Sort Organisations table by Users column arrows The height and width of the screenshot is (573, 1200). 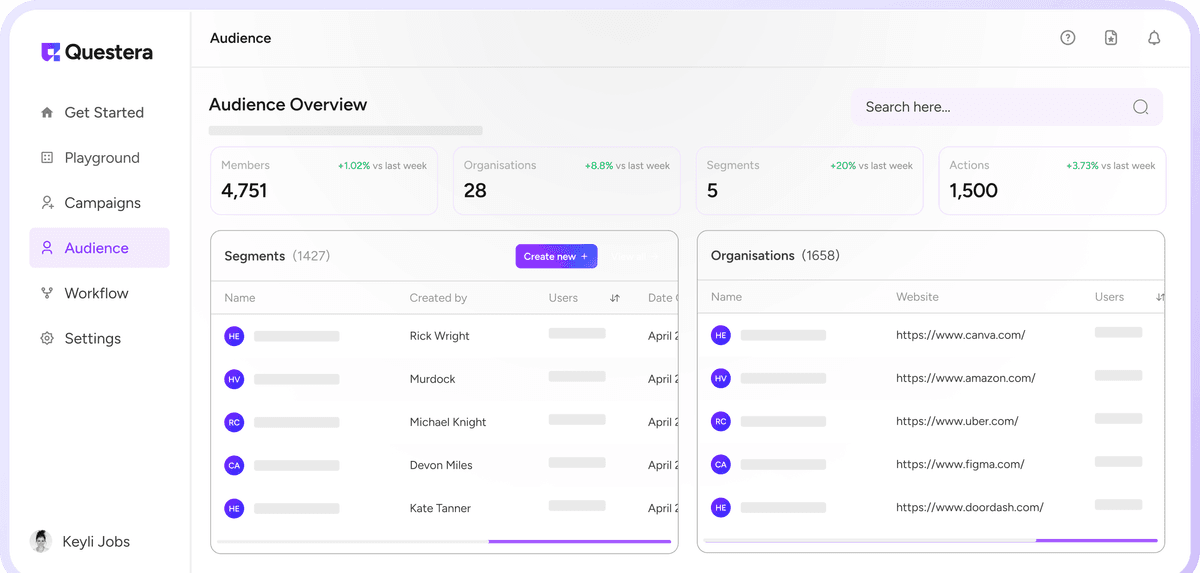[1160, 297]
